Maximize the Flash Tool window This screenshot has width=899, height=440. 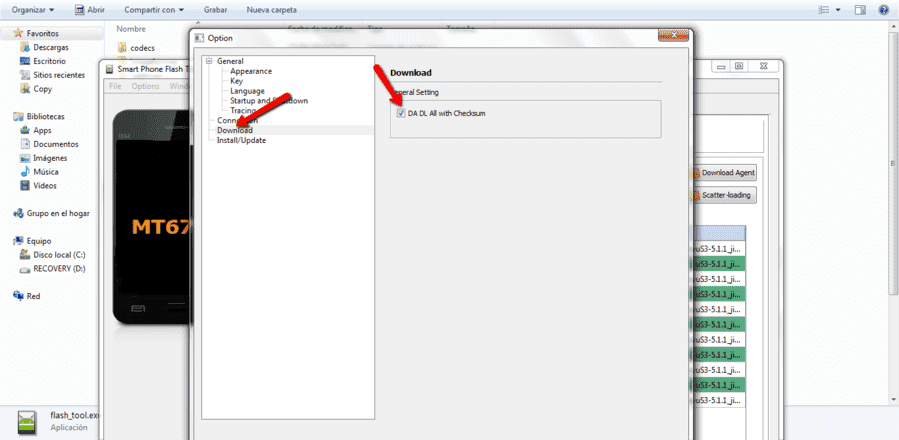[x=740, y=66]
